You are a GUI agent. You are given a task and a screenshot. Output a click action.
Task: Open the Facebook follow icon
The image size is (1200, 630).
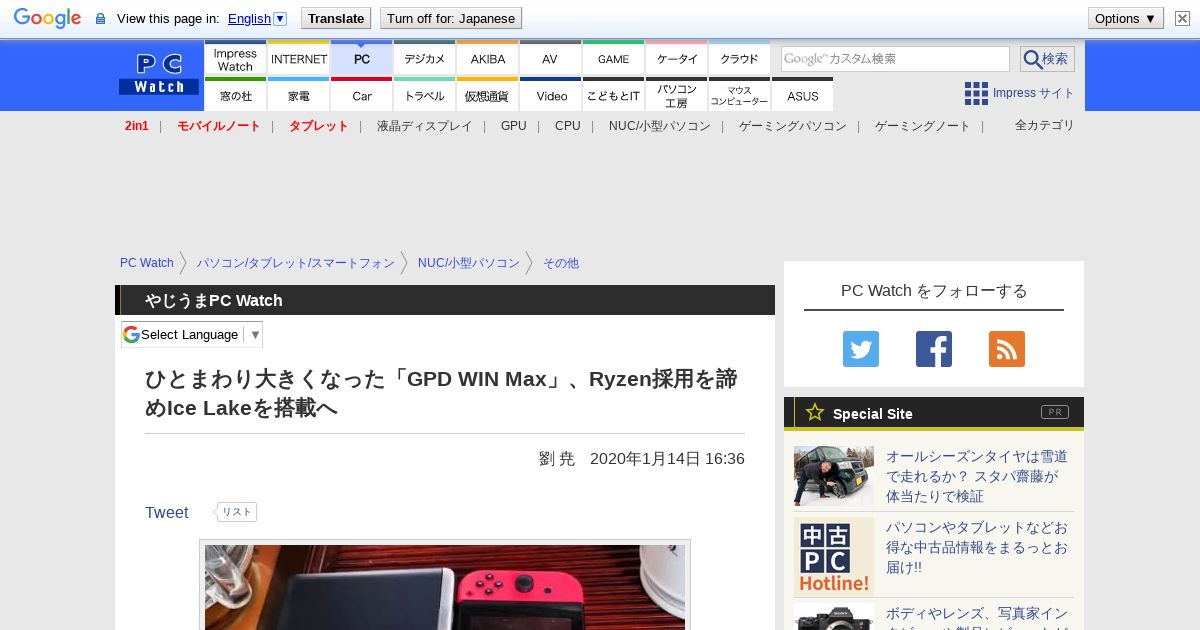click(934, 349)
